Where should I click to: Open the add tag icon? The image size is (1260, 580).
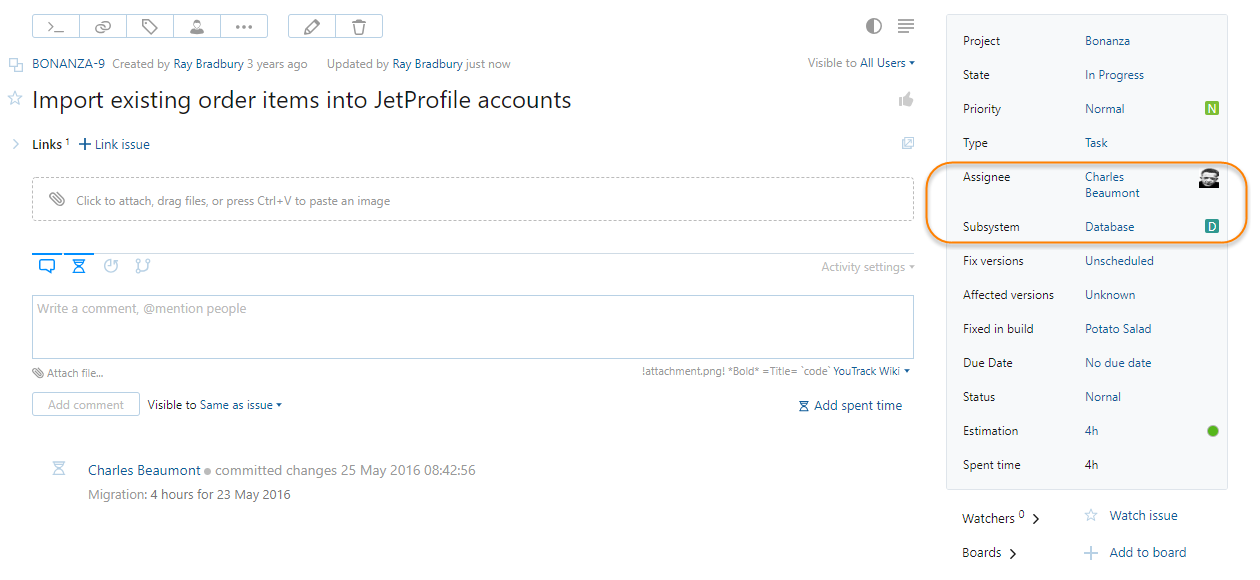point(149,26)
